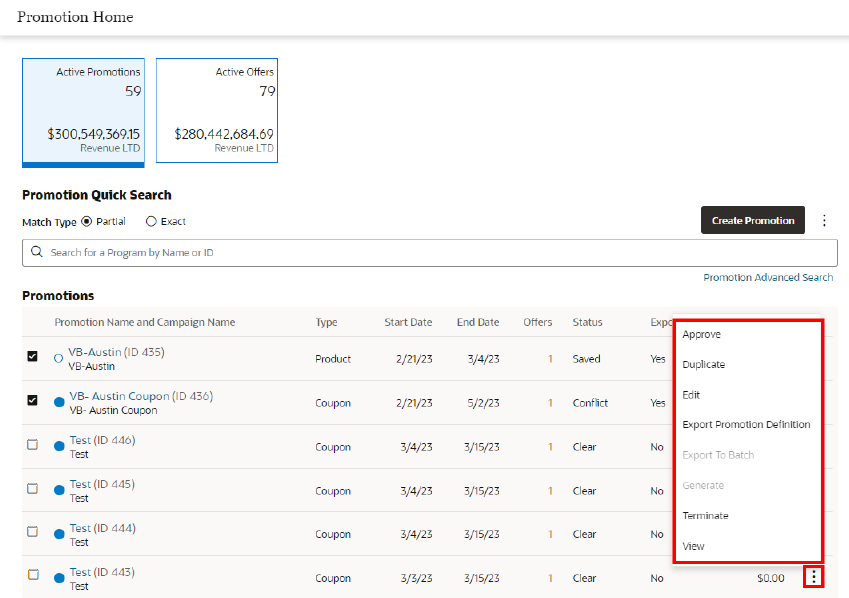This screenshot has width=849, height=598.
Task: Open the Test ID 445 promotion link
Action: tap(80, 484)
